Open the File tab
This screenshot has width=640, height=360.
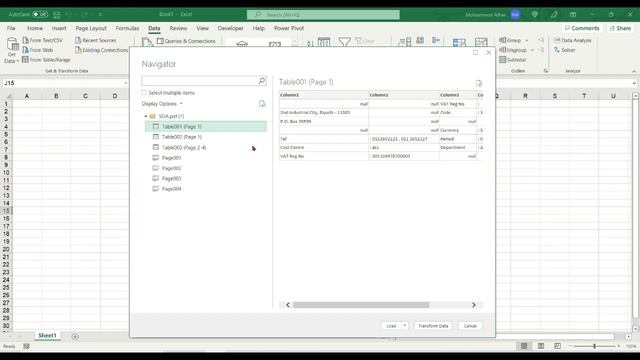tap(11, 28)
